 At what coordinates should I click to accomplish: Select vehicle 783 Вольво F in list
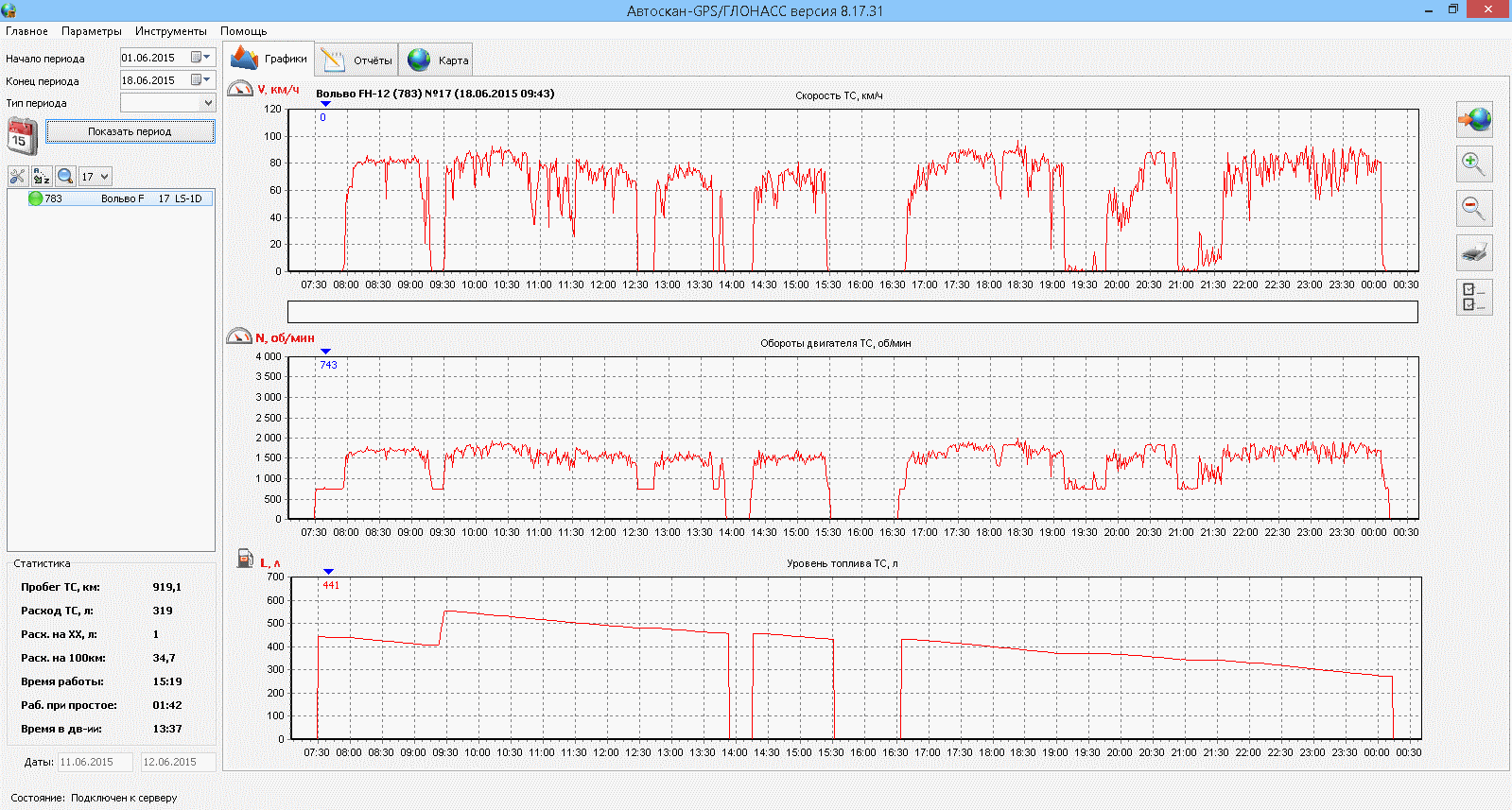click(113, 198)
